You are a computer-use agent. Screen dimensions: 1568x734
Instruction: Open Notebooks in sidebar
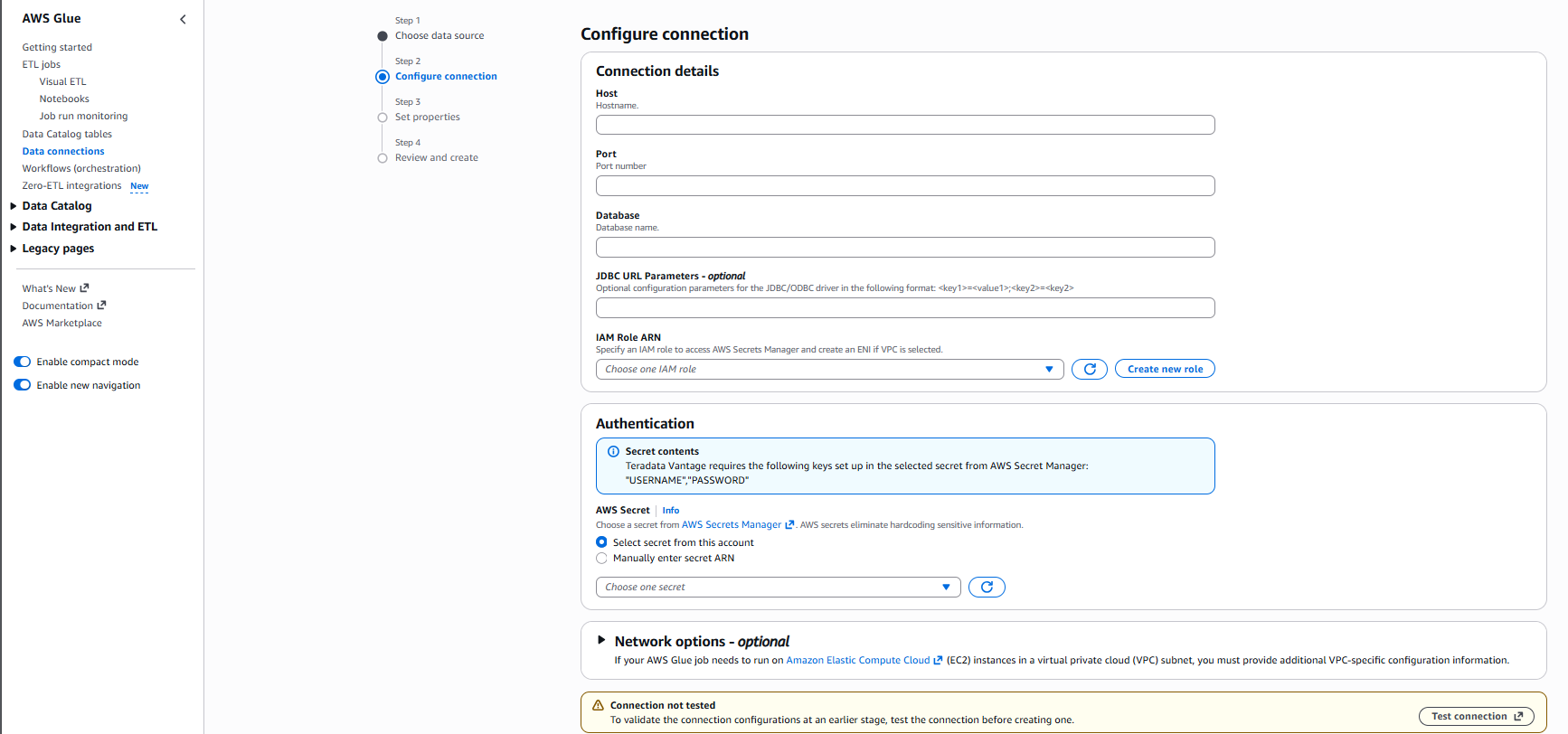tap(64, 99)
